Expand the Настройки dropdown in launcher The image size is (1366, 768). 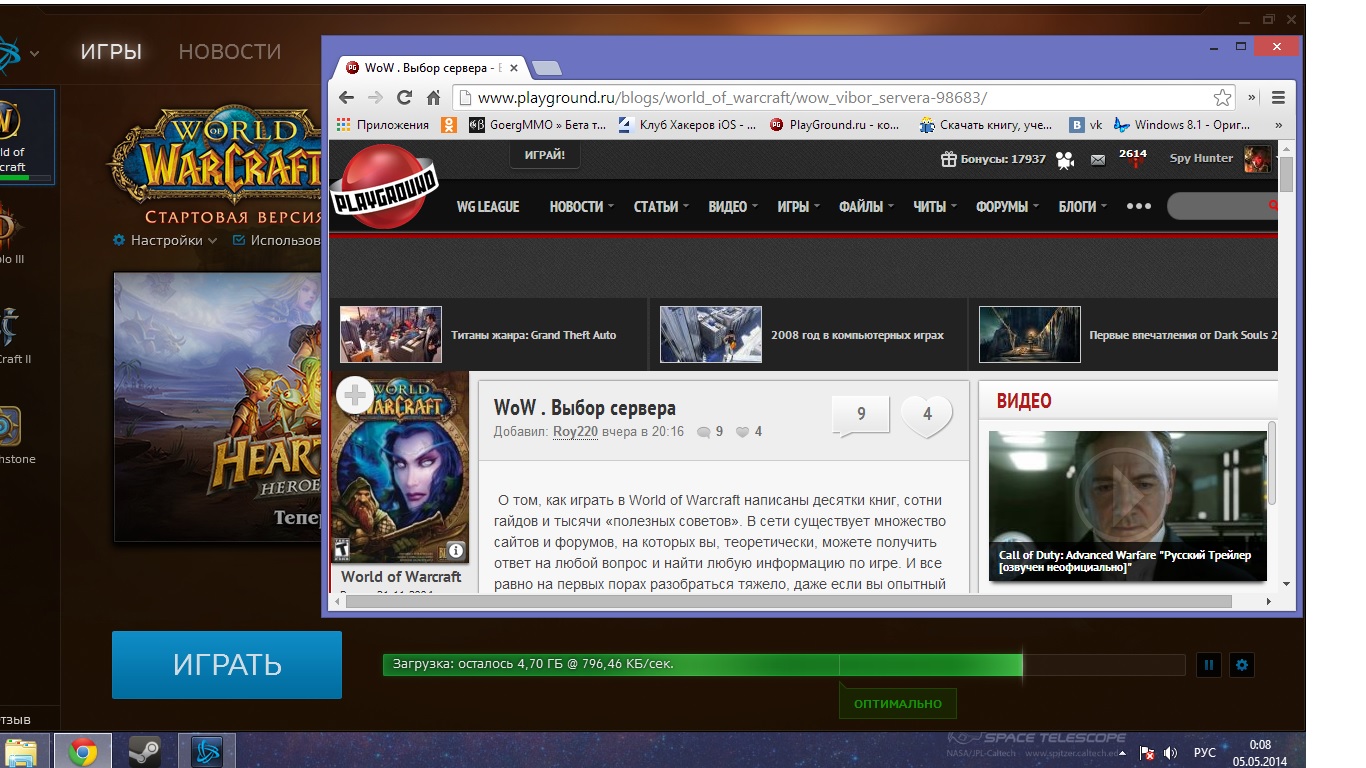[x=165, y=240]
